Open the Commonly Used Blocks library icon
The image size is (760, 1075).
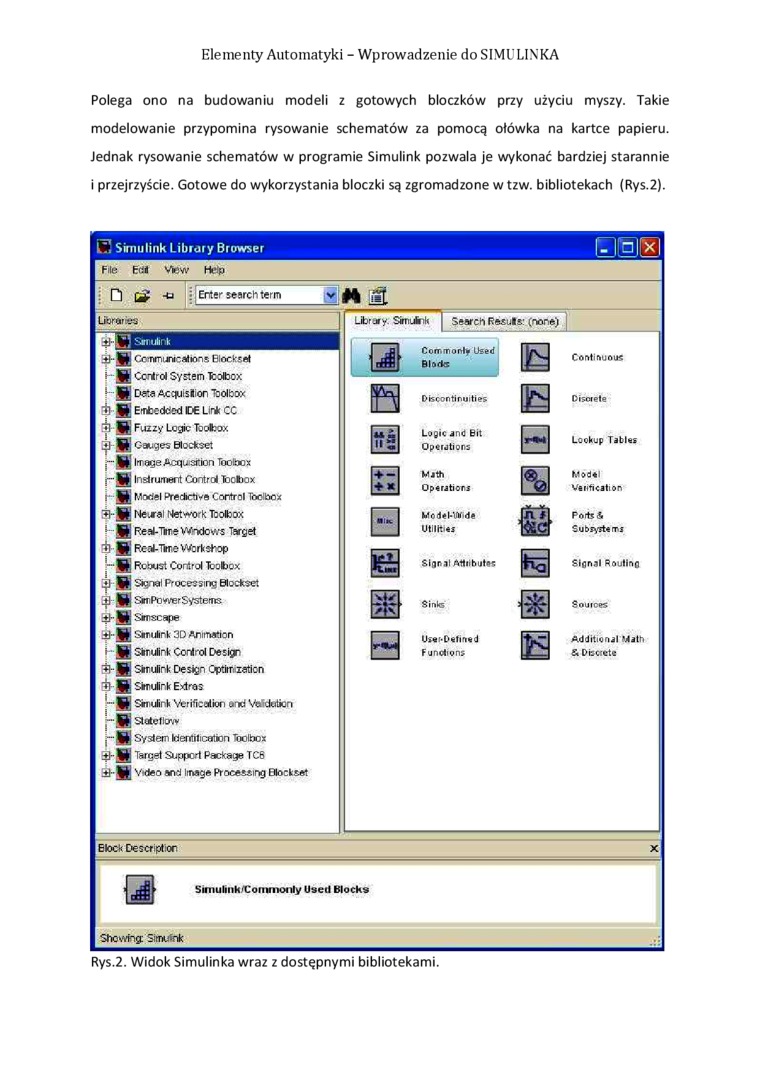(x=385, y=358)
